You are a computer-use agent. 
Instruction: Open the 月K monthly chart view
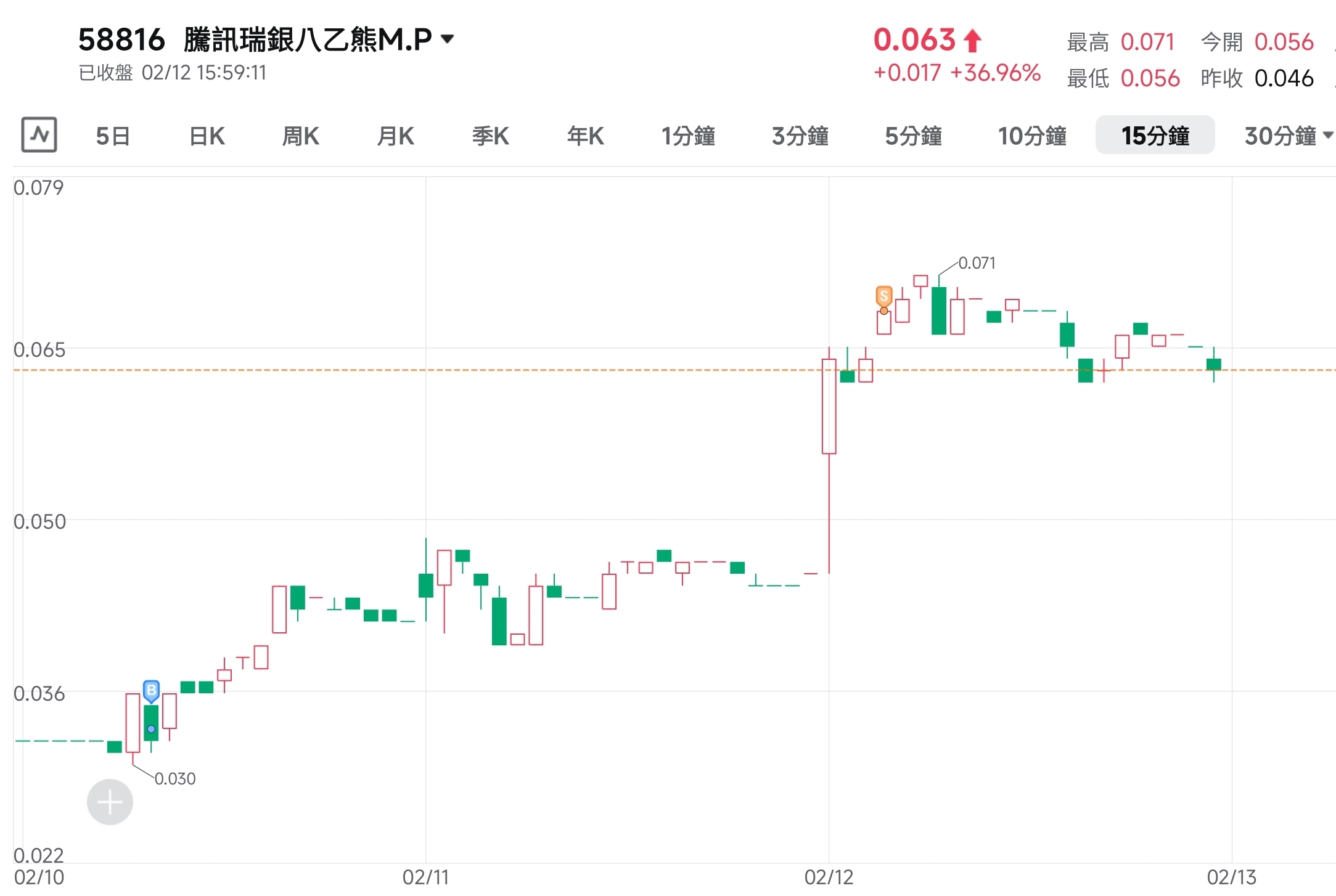(396, 136)
